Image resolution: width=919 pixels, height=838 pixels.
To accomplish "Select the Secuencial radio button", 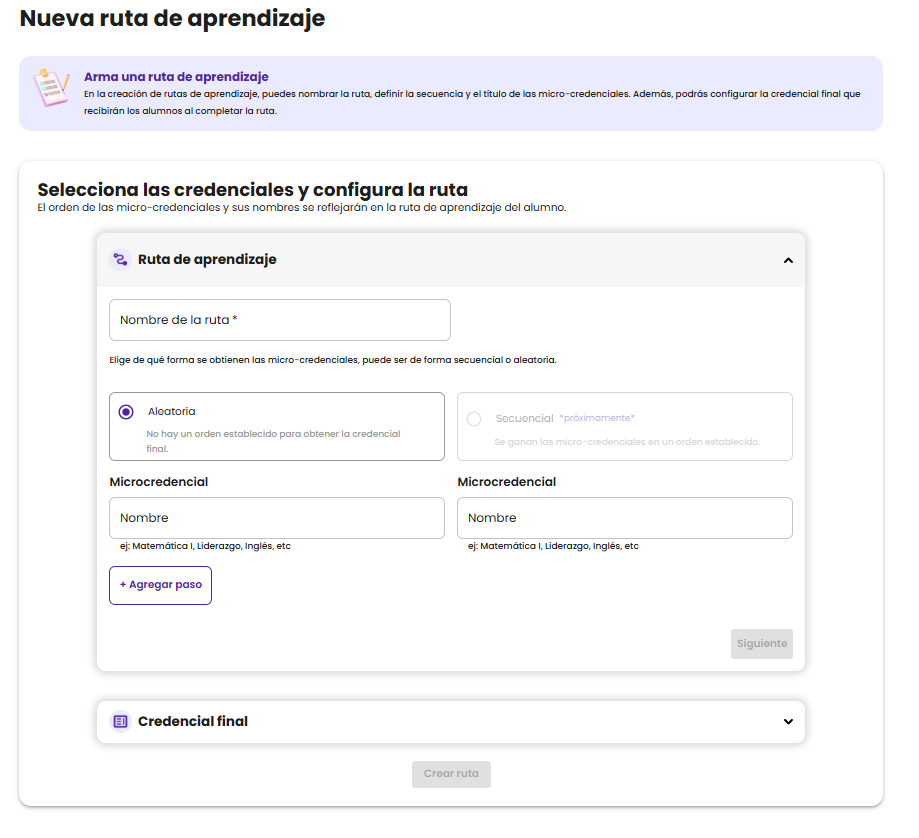I will click(474, 419).
